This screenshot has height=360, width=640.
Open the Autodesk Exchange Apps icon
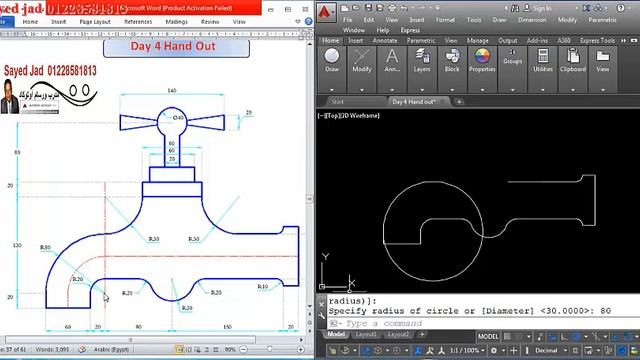click(x=587, y=8)
